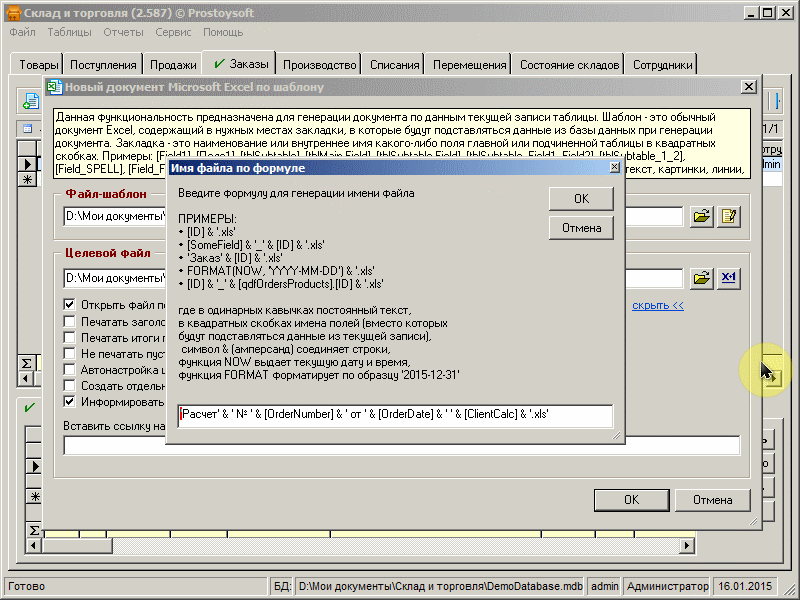Click edit template icon next to template path
The height and width of the screenshot is (600, 800).
pos(729,216)
